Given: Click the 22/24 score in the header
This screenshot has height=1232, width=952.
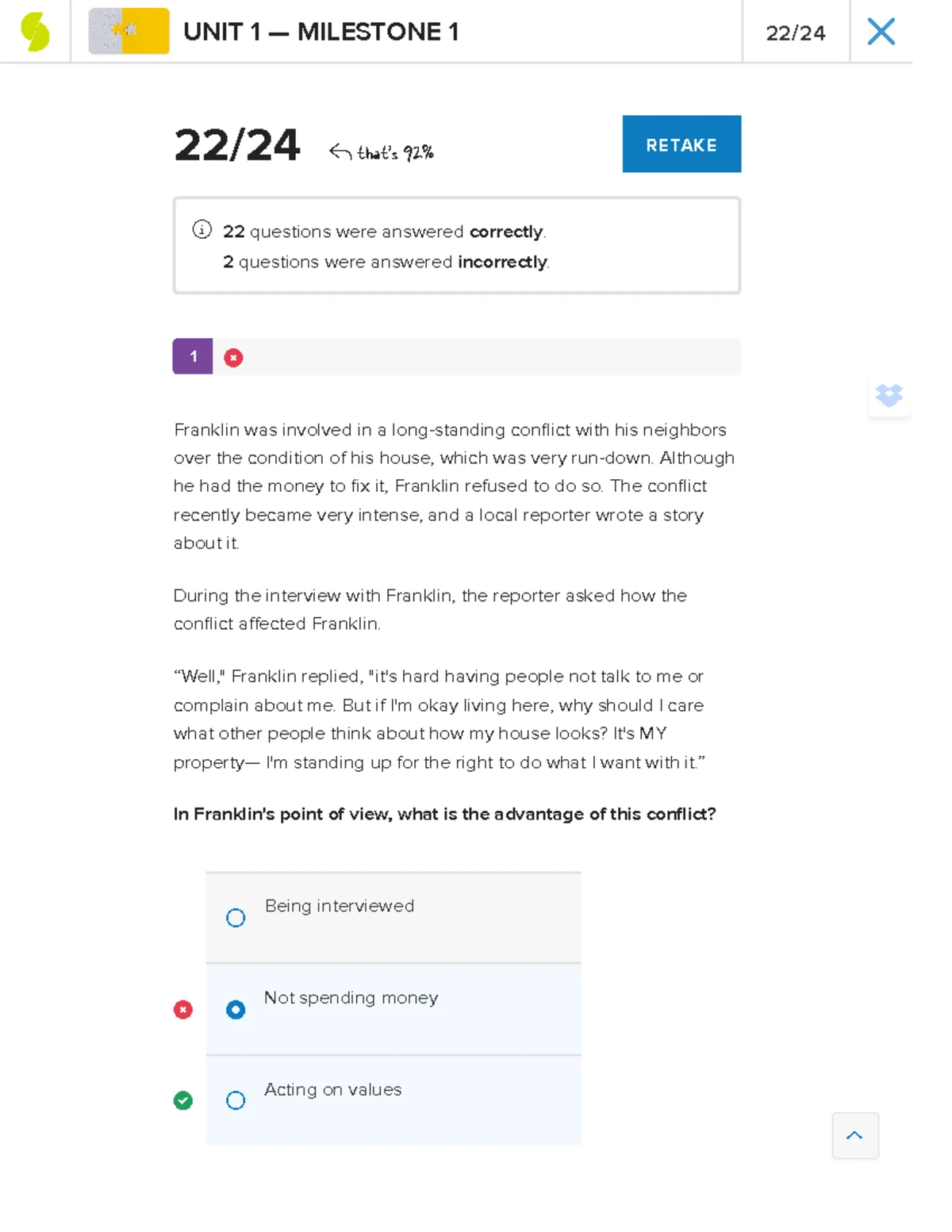Looking at the screenshot, I should (796, 33).
